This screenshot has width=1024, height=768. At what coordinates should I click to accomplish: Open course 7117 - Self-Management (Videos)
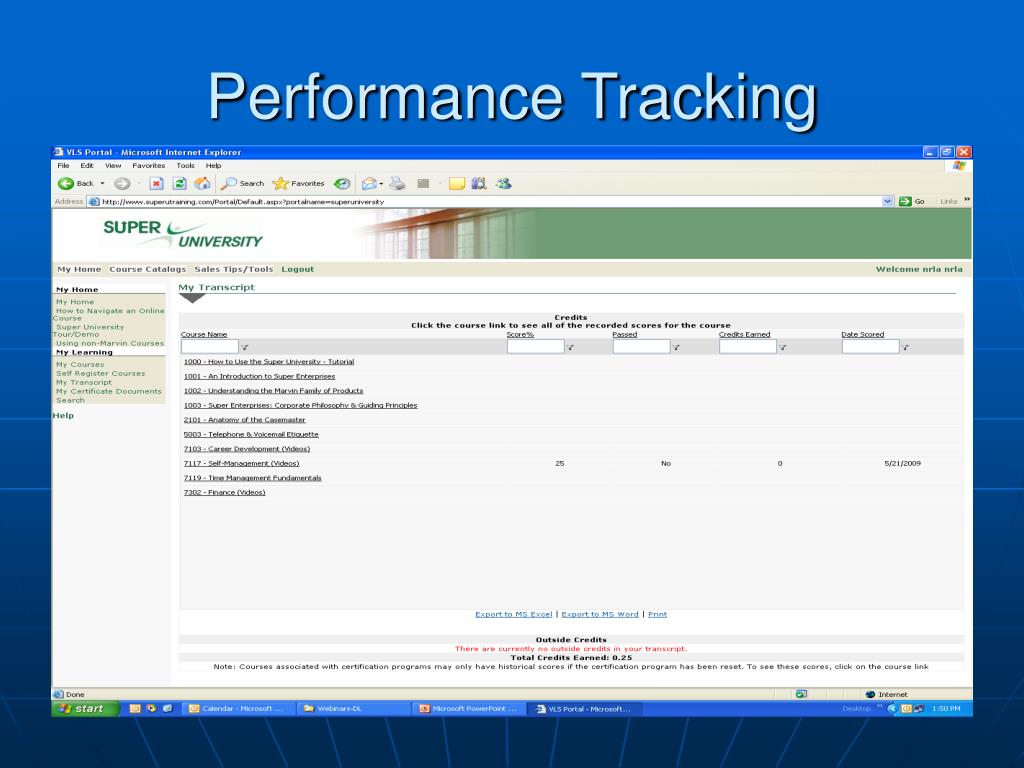pyautogui.click(x=242, y=464)
